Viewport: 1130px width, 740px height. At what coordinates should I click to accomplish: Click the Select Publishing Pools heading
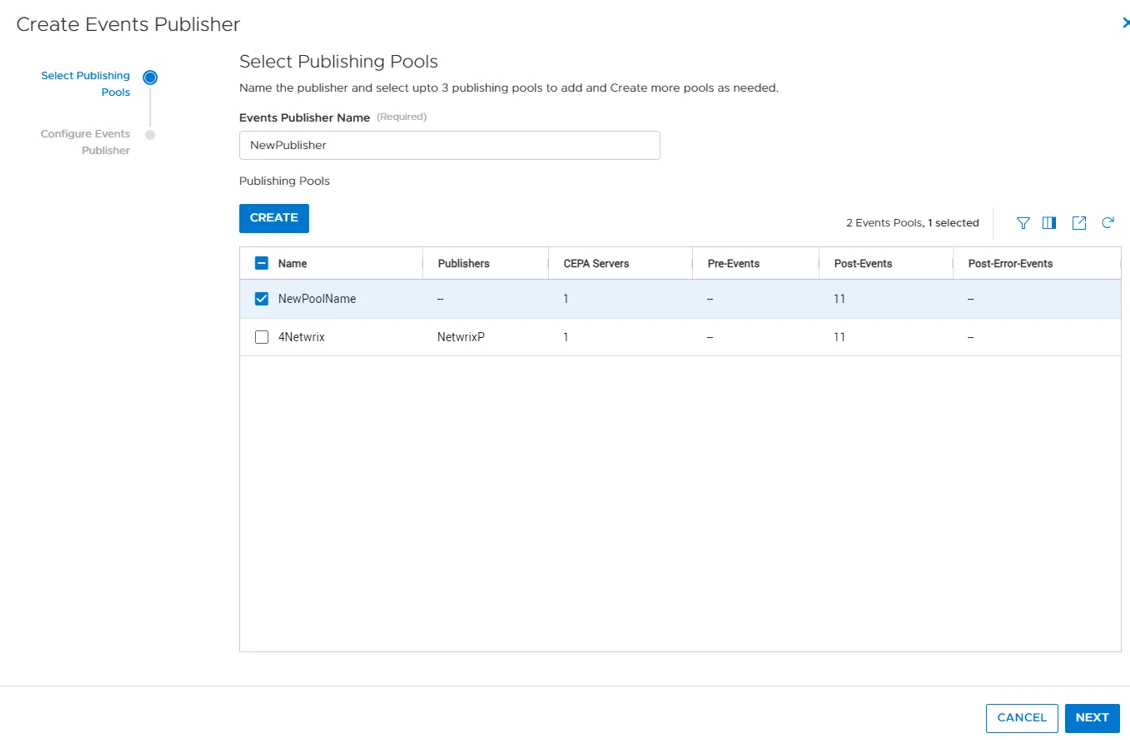click(339, 61)
